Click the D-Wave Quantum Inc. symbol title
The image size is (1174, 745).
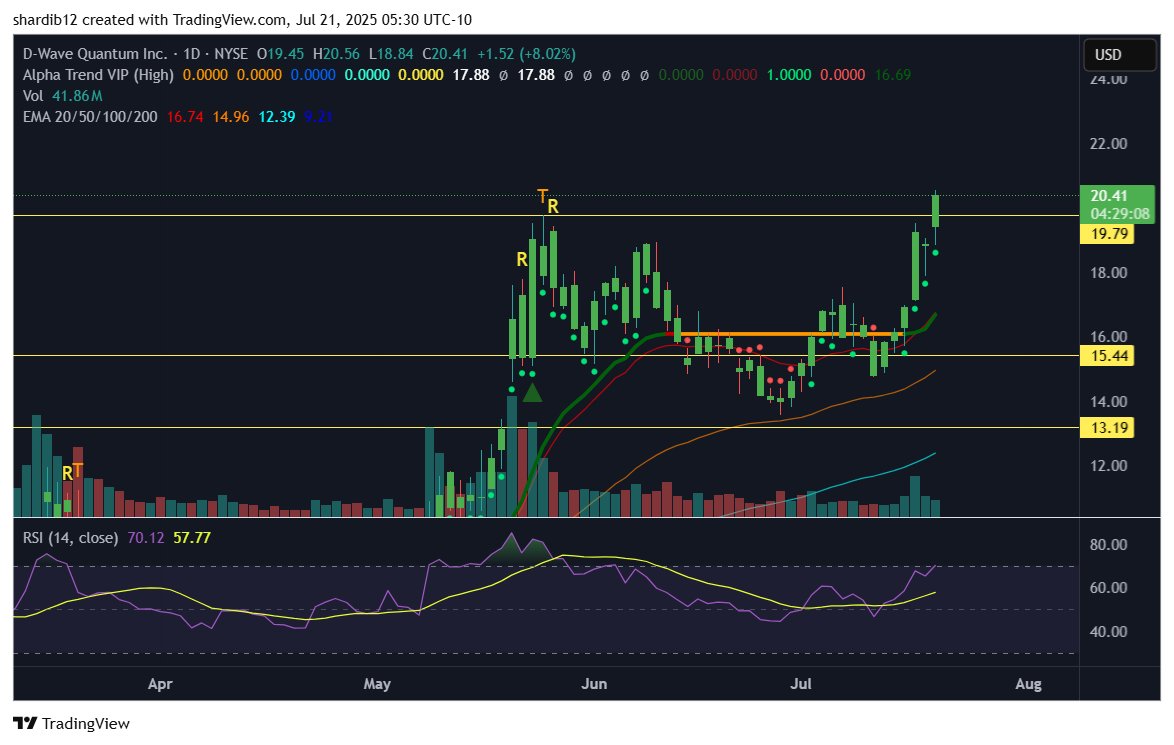[x=95, y=54]
